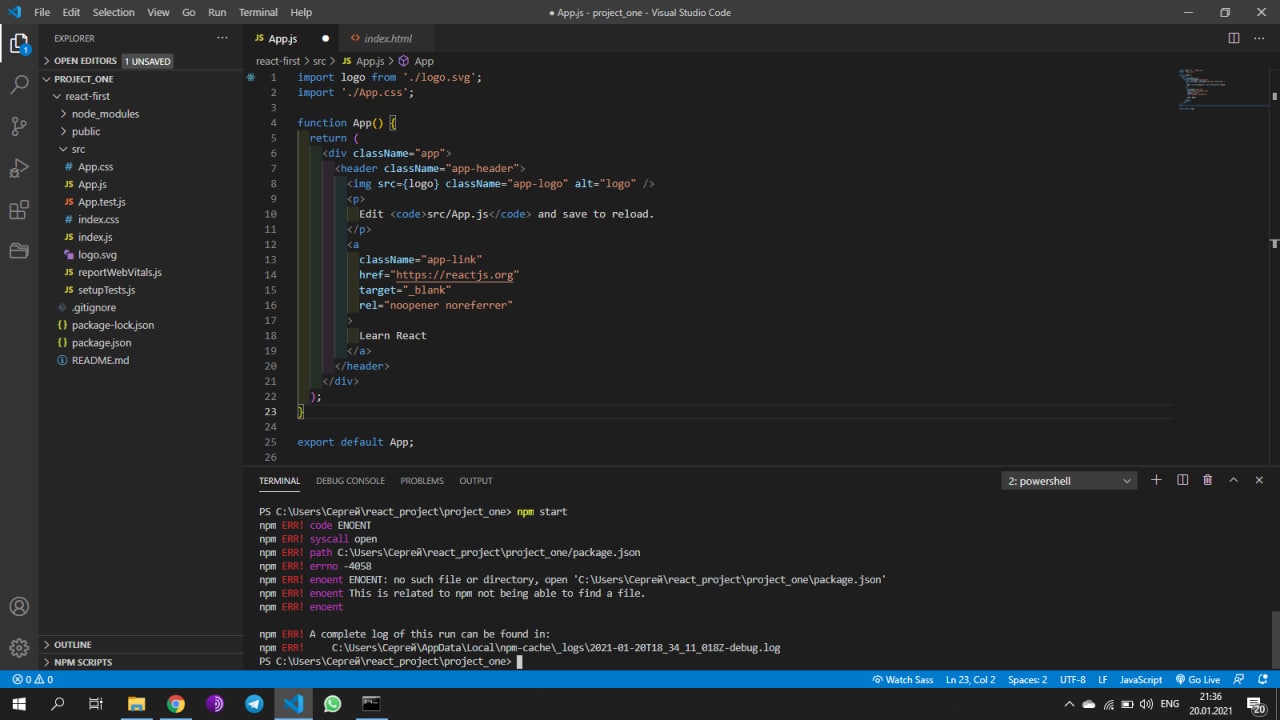
Task: Open the powershell terminal selector dropdown
Action: 1069,481
